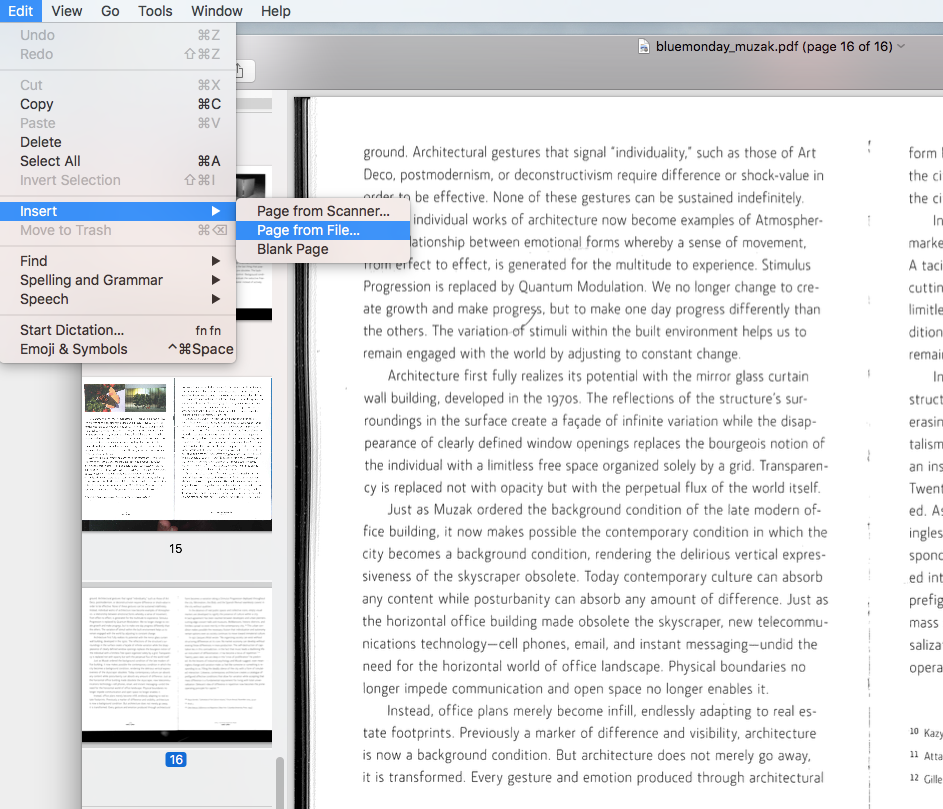943x809 pixels.
Task: Choose Select All in the Edit menu
Action: coord(118,161)
